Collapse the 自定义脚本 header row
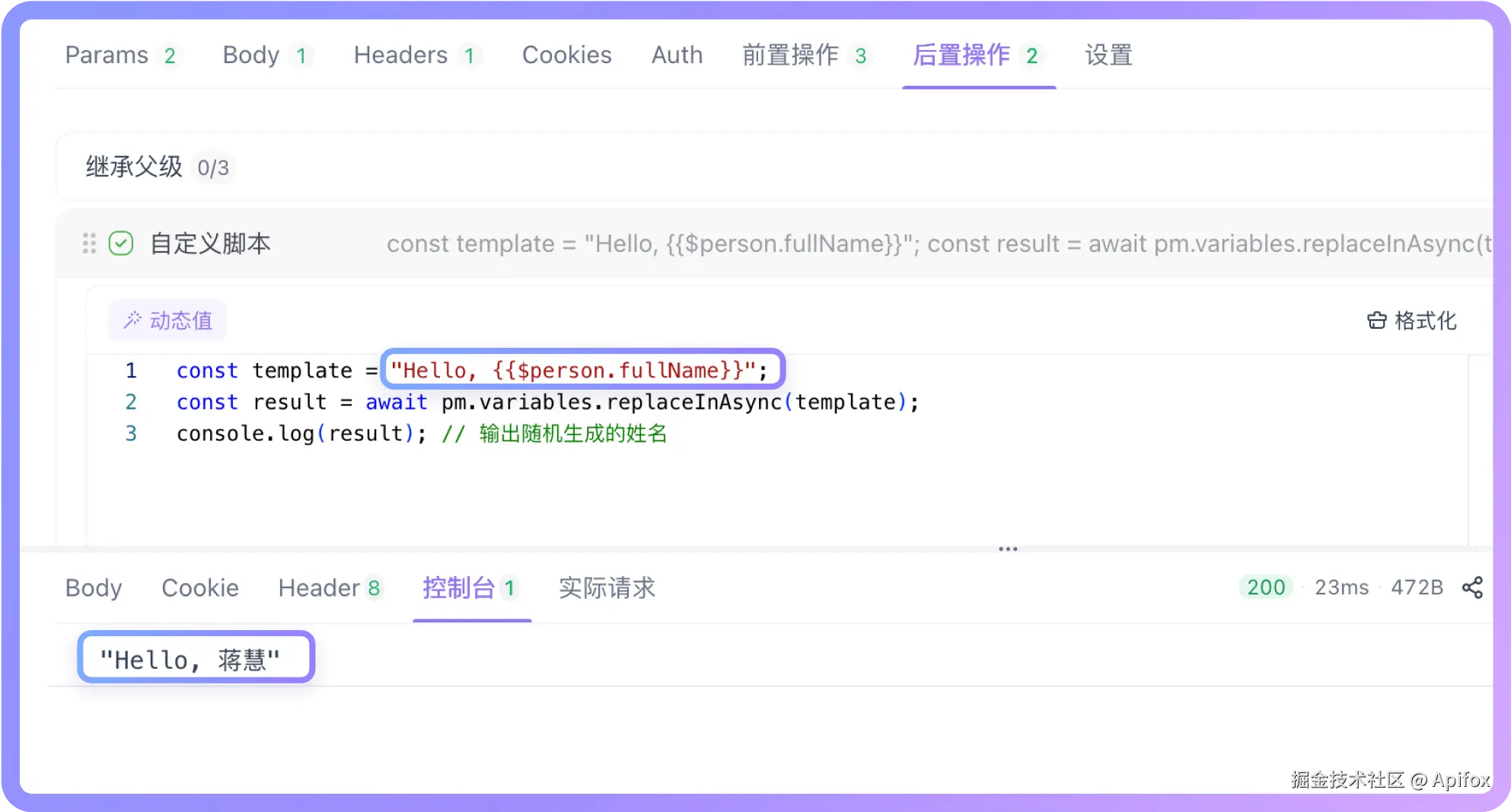The image size is (1511, 812). tap(773, 244)
